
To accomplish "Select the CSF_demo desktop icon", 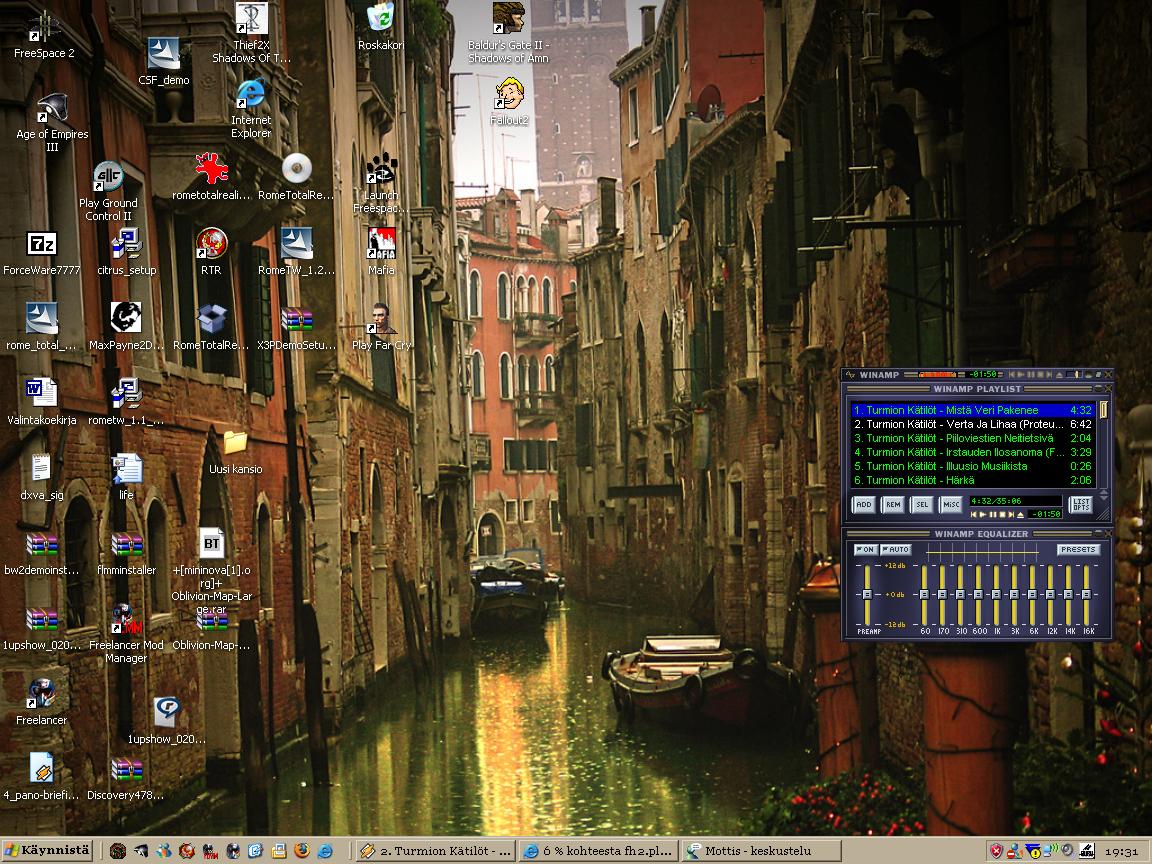I will (164, 62).
